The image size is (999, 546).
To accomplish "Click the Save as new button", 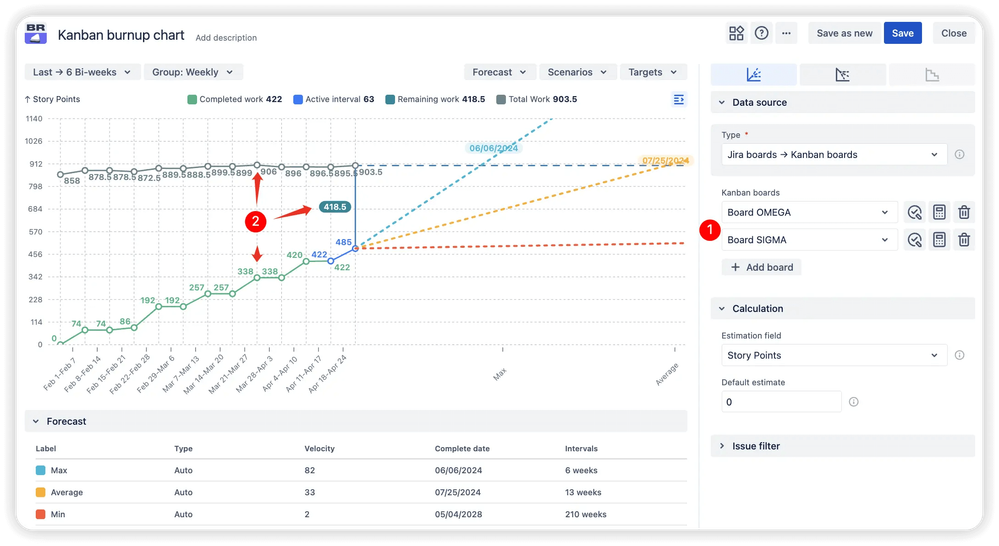I will pos(844,33).
